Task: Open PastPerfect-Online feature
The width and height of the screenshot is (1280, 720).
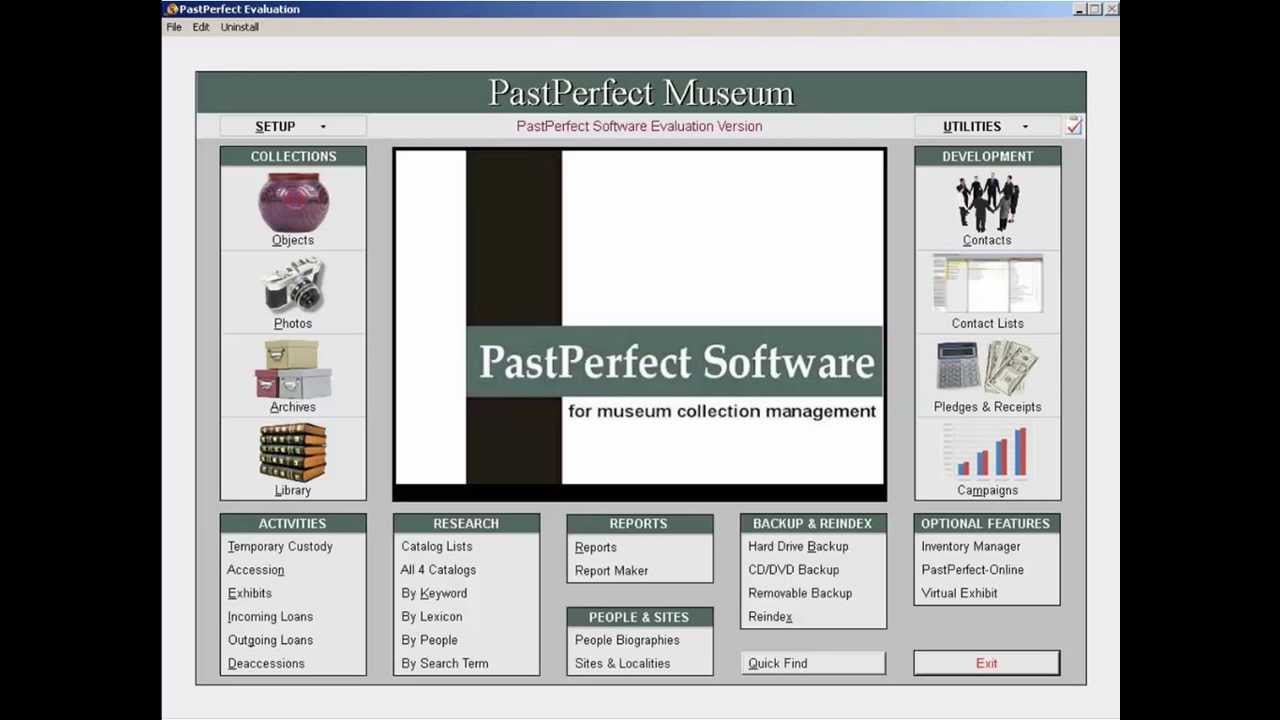Action: [x=973, y=570]
